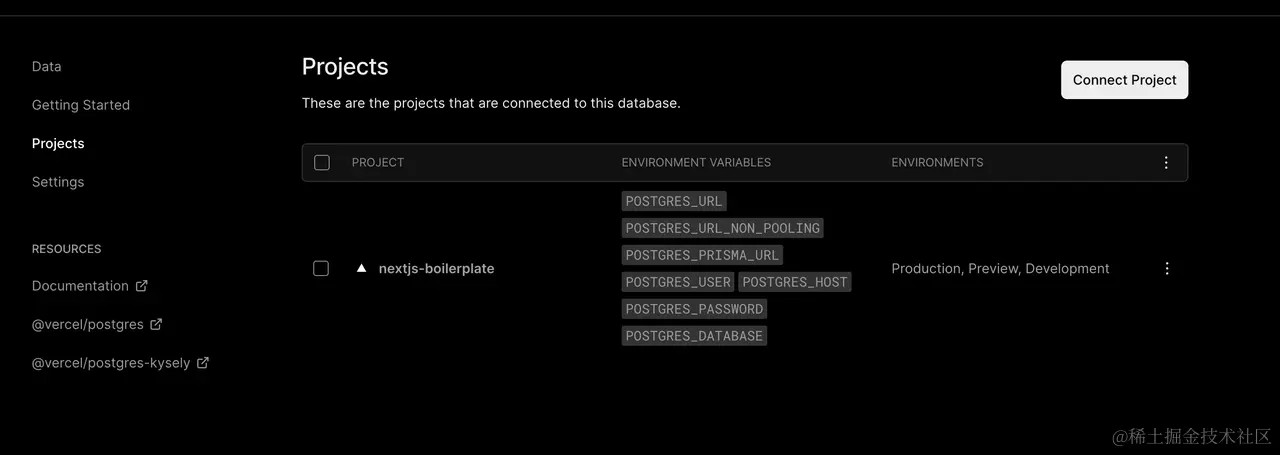Open the Documentation resource link

point(80,286)
